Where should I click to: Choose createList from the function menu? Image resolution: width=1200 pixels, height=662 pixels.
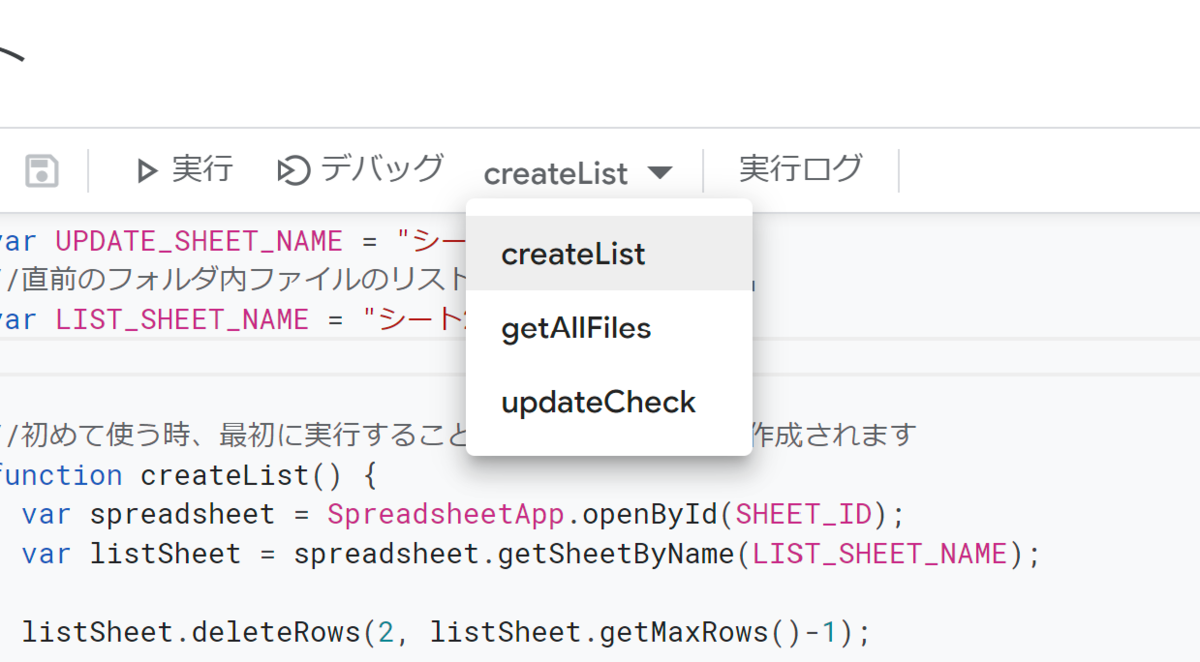609,254
